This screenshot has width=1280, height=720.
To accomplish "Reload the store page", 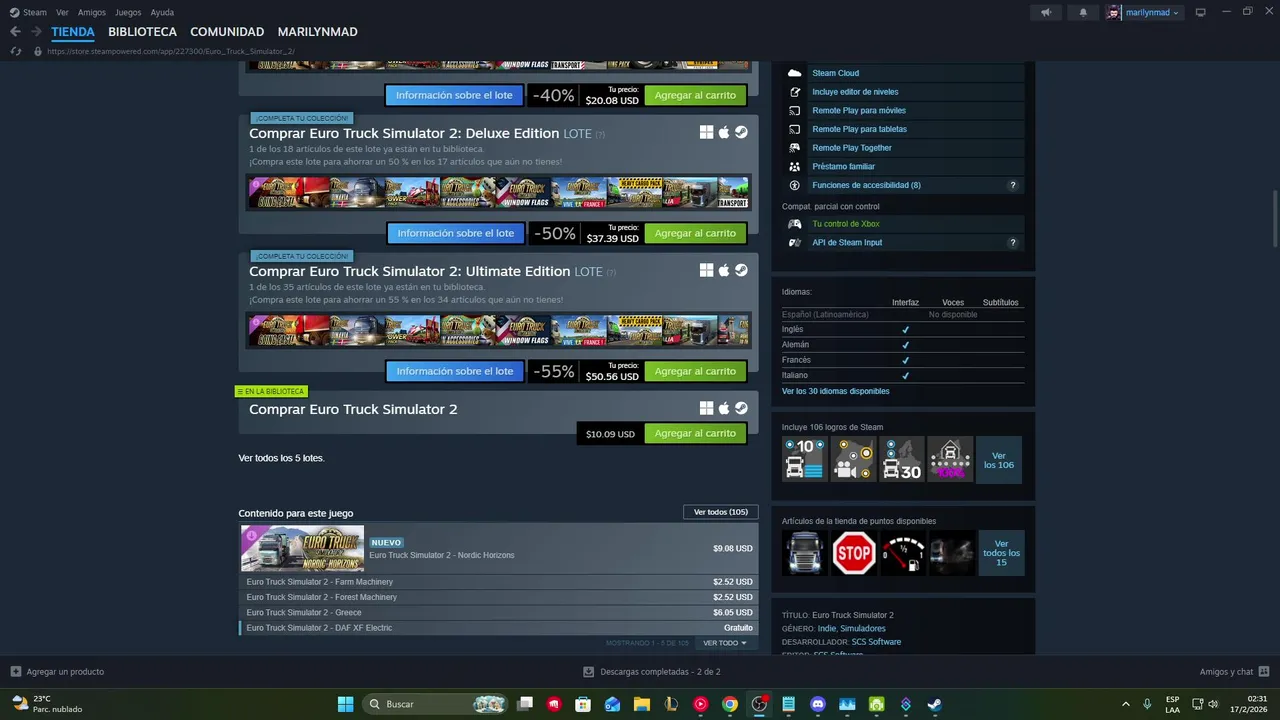I will (x=15, y=51).
